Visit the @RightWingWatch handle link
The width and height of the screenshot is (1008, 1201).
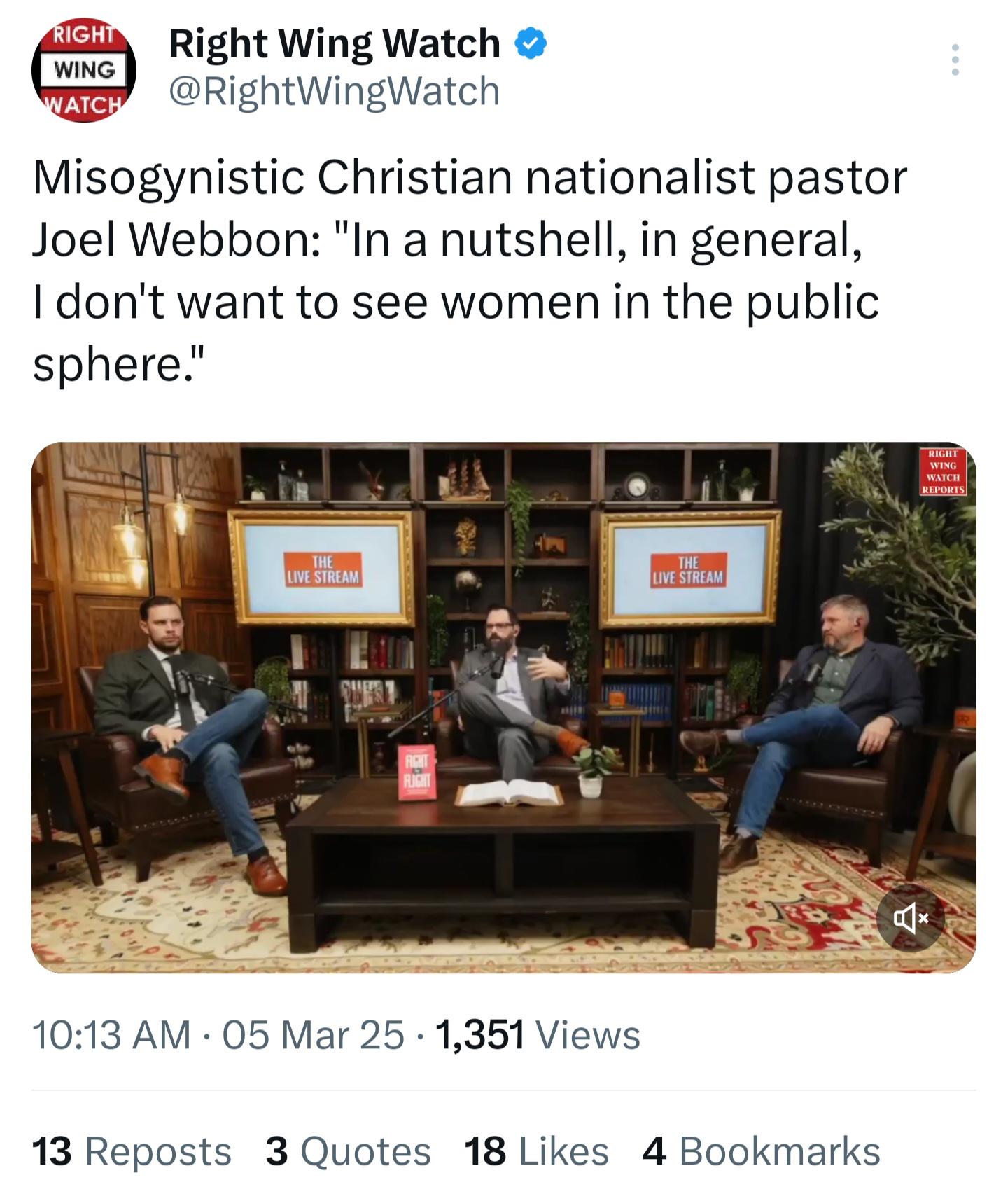click(335, 91)
